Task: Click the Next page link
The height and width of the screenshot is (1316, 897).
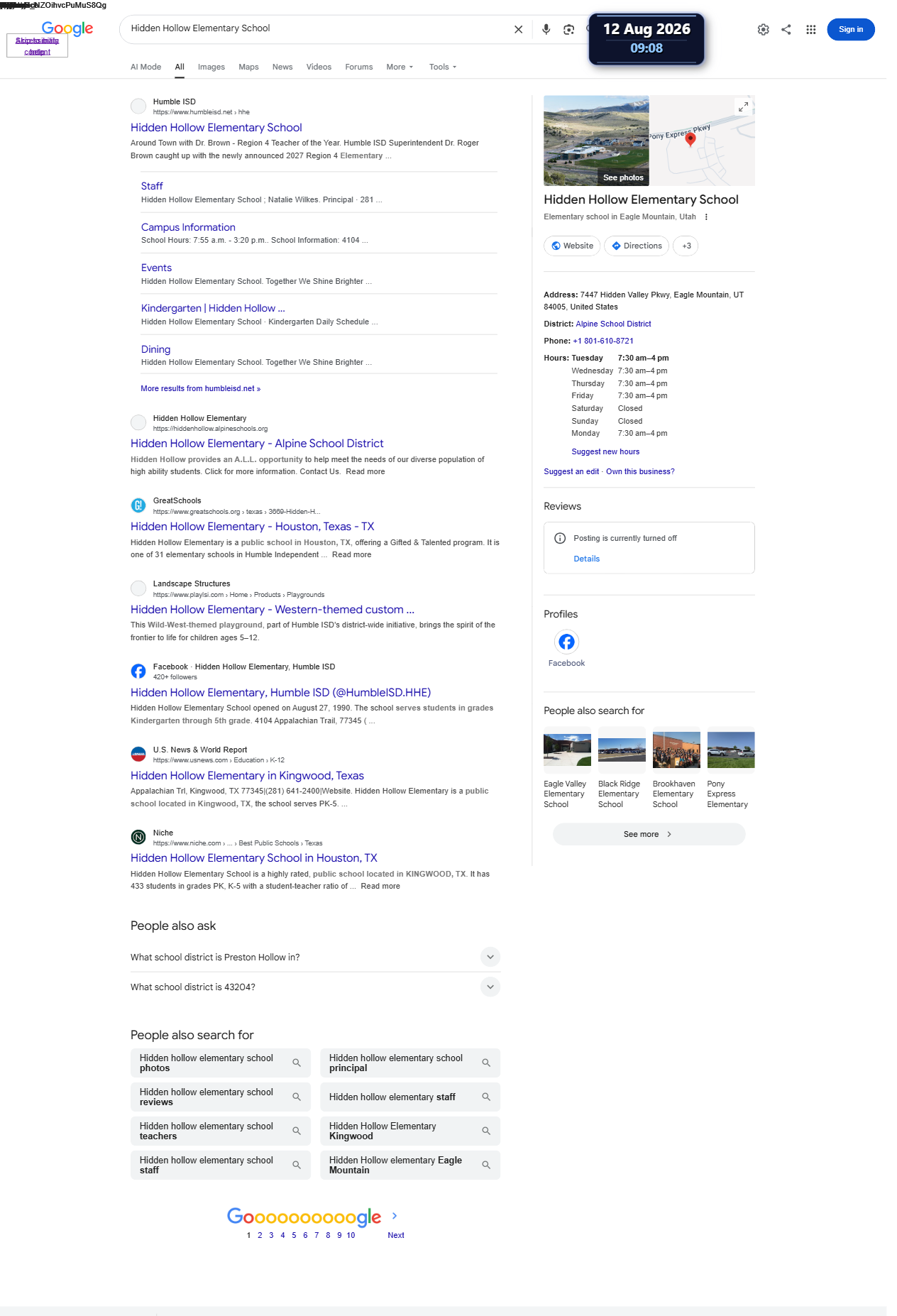Action: [x=396, y=1235]
